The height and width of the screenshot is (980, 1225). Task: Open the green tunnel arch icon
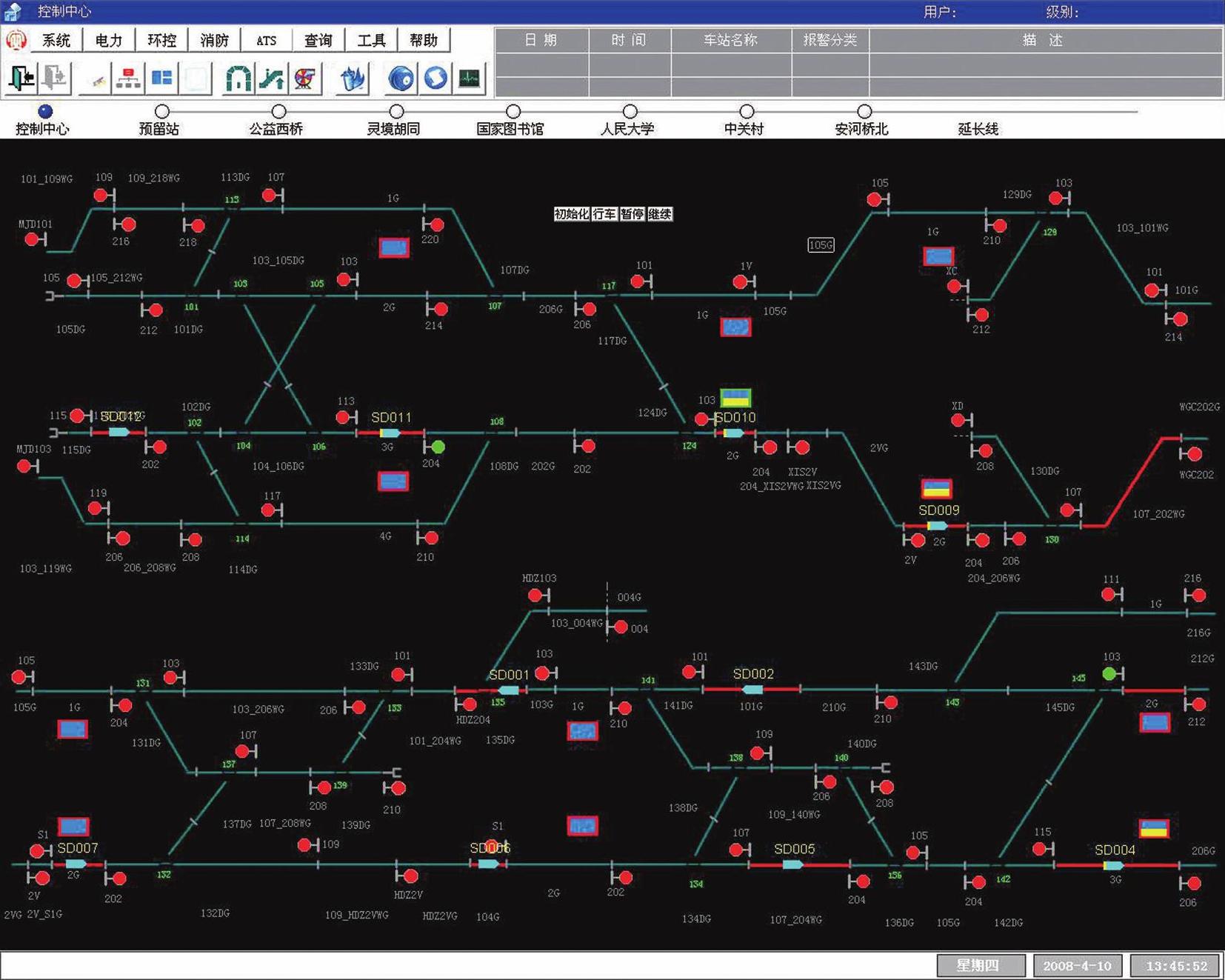tap(238, 79)
